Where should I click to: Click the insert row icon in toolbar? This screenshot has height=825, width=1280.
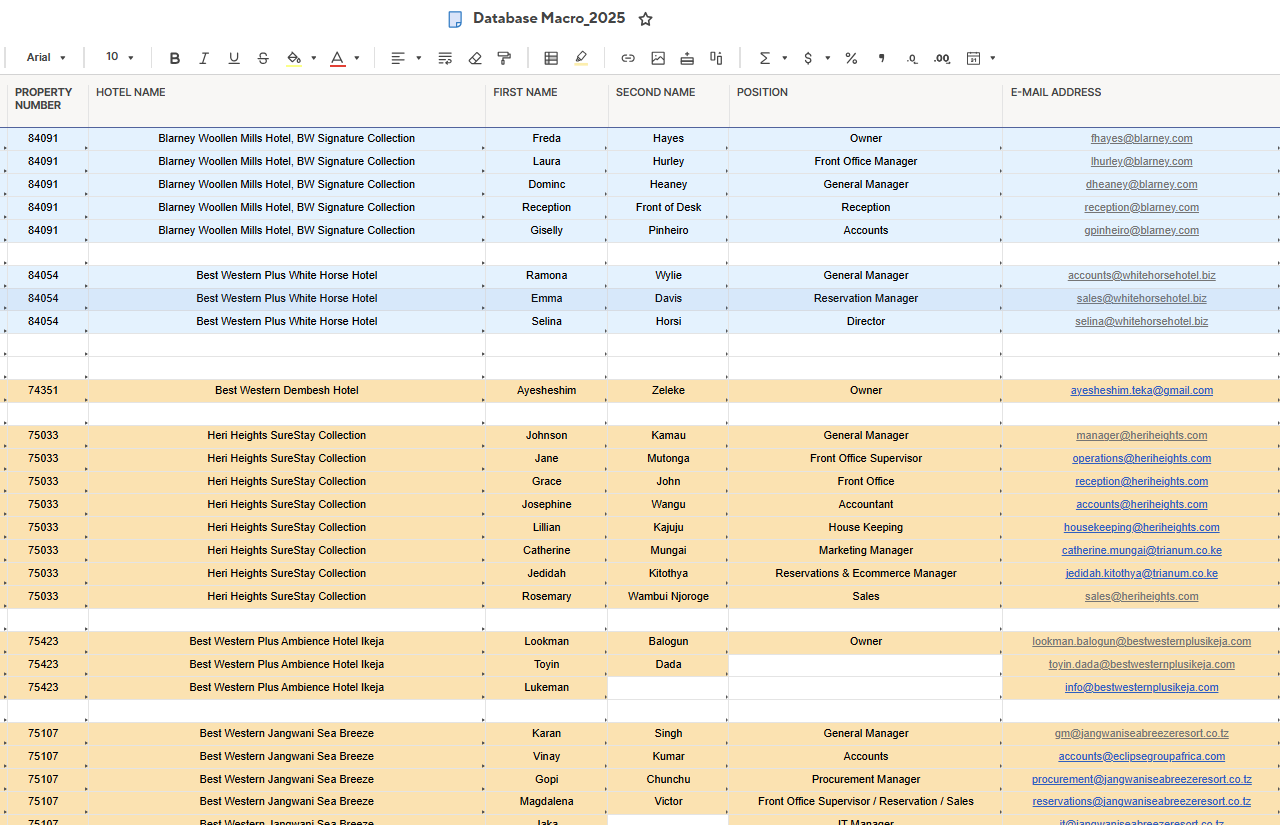[687, 58]
